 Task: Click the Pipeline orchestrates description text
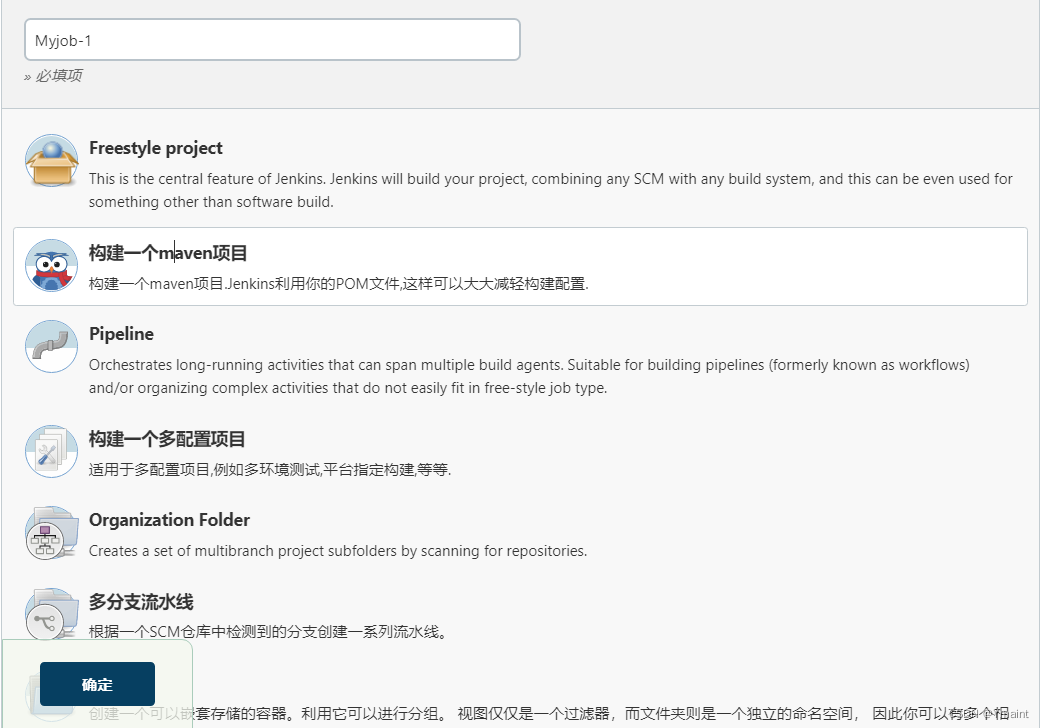point(529,376)
